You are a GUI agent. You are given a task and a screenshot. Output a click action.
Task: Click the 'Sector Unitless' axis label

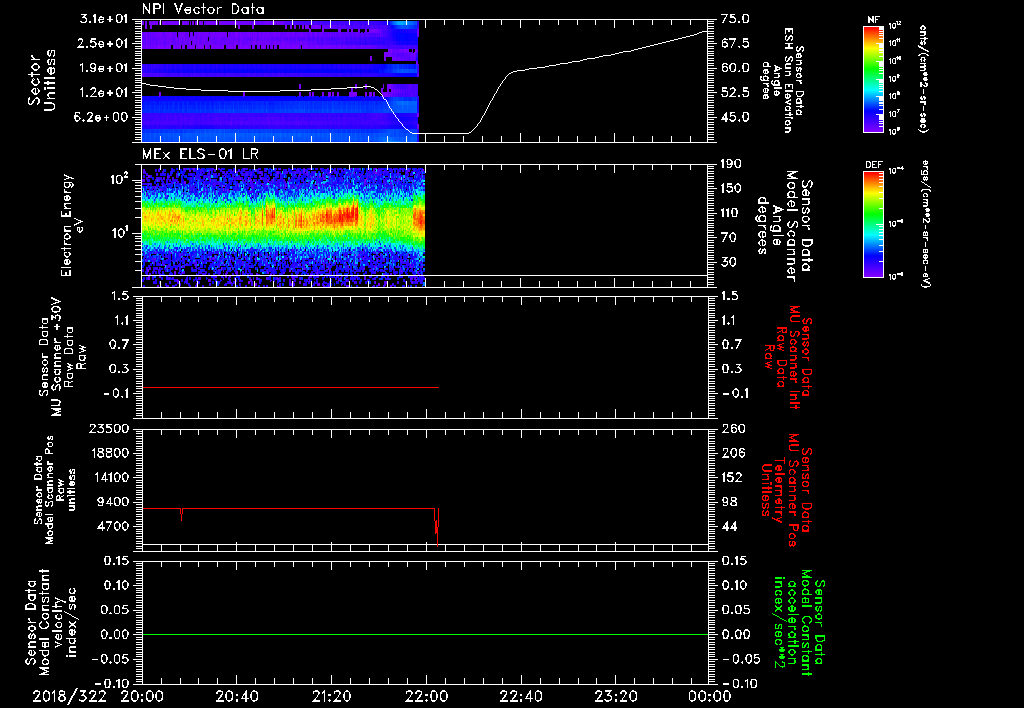pyautogui.click(x=42, y=80)
